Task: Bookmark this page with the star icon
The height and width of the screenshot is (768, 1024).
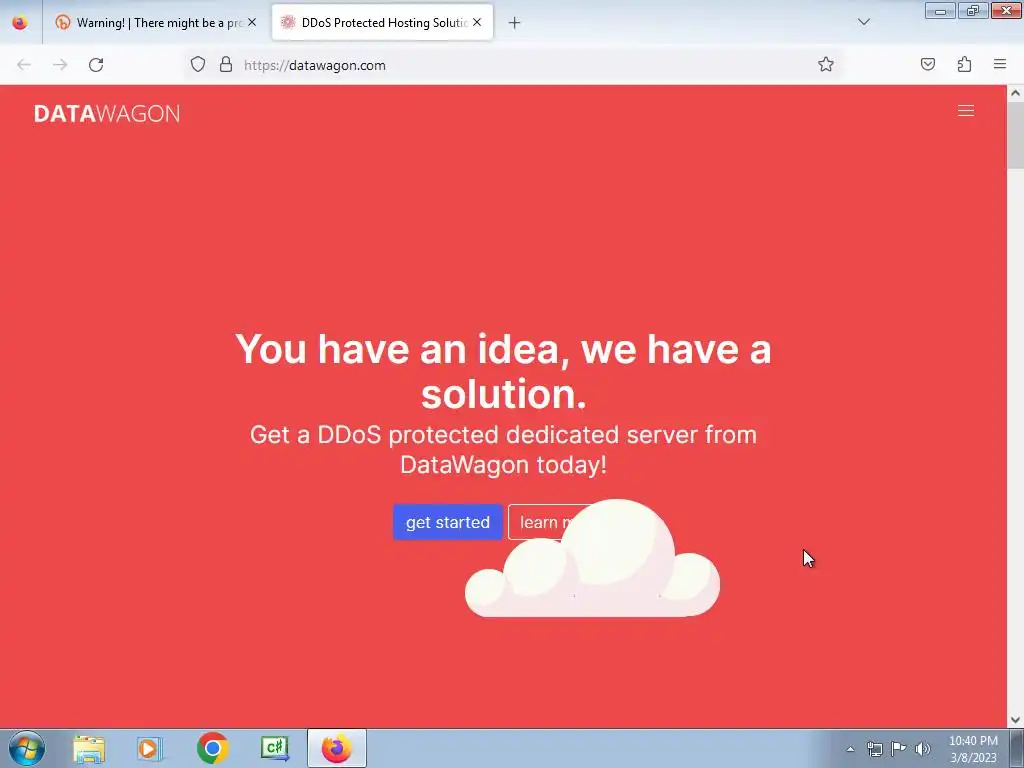Action: tap(825, 65)
